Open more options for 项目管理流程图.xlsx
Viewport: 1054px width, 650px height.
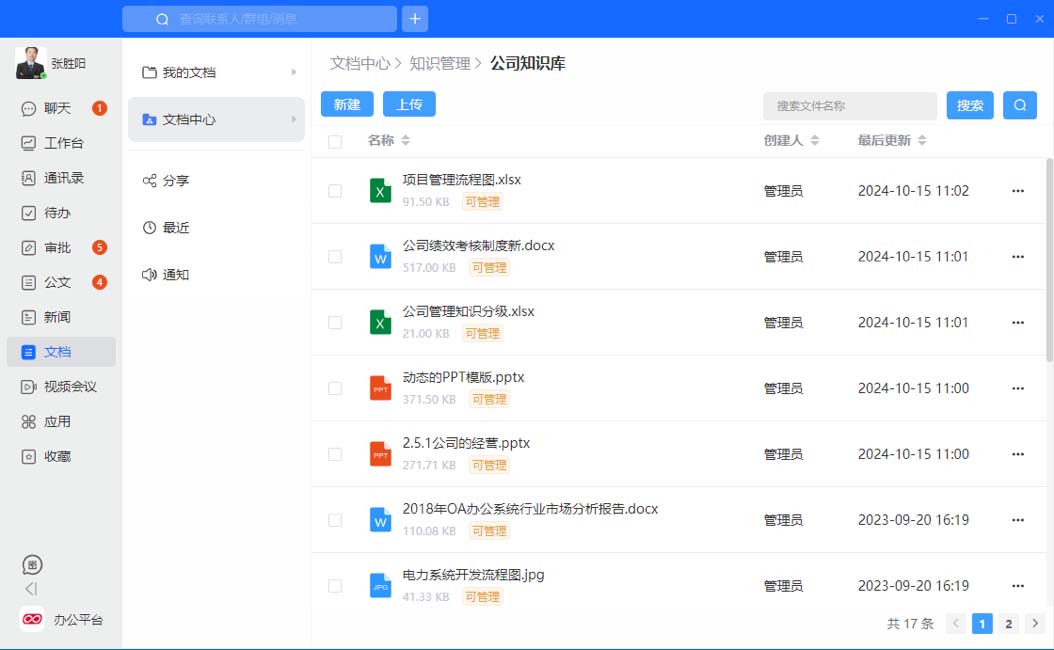tap(1018, 191)
